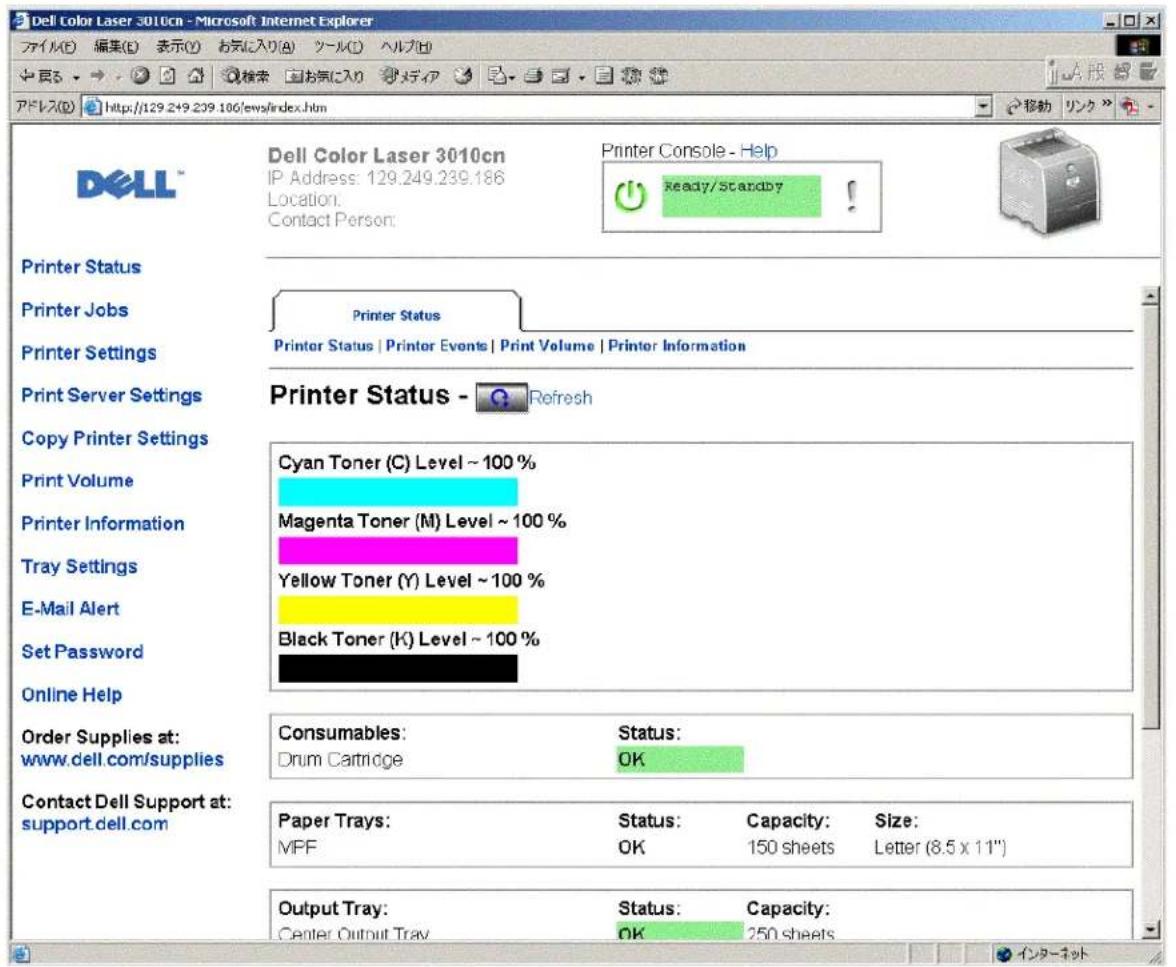Click the page icon in the address bar
1176x967 pixels.
(x=92, y=107)
